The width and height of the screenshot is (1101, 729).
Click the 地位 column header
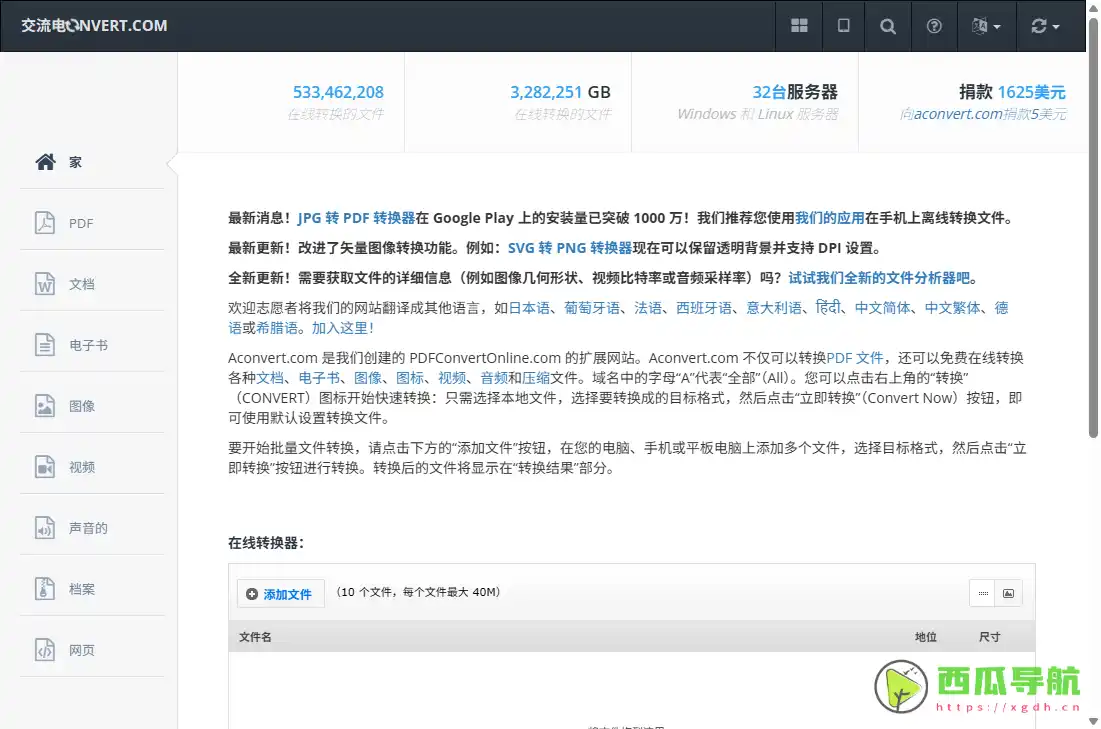pos(925,637)
